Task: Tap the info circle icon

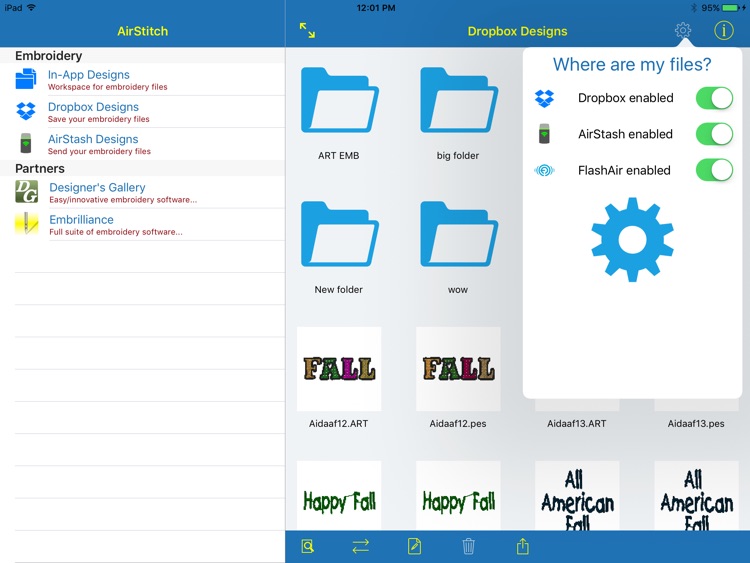Action: 723,31
